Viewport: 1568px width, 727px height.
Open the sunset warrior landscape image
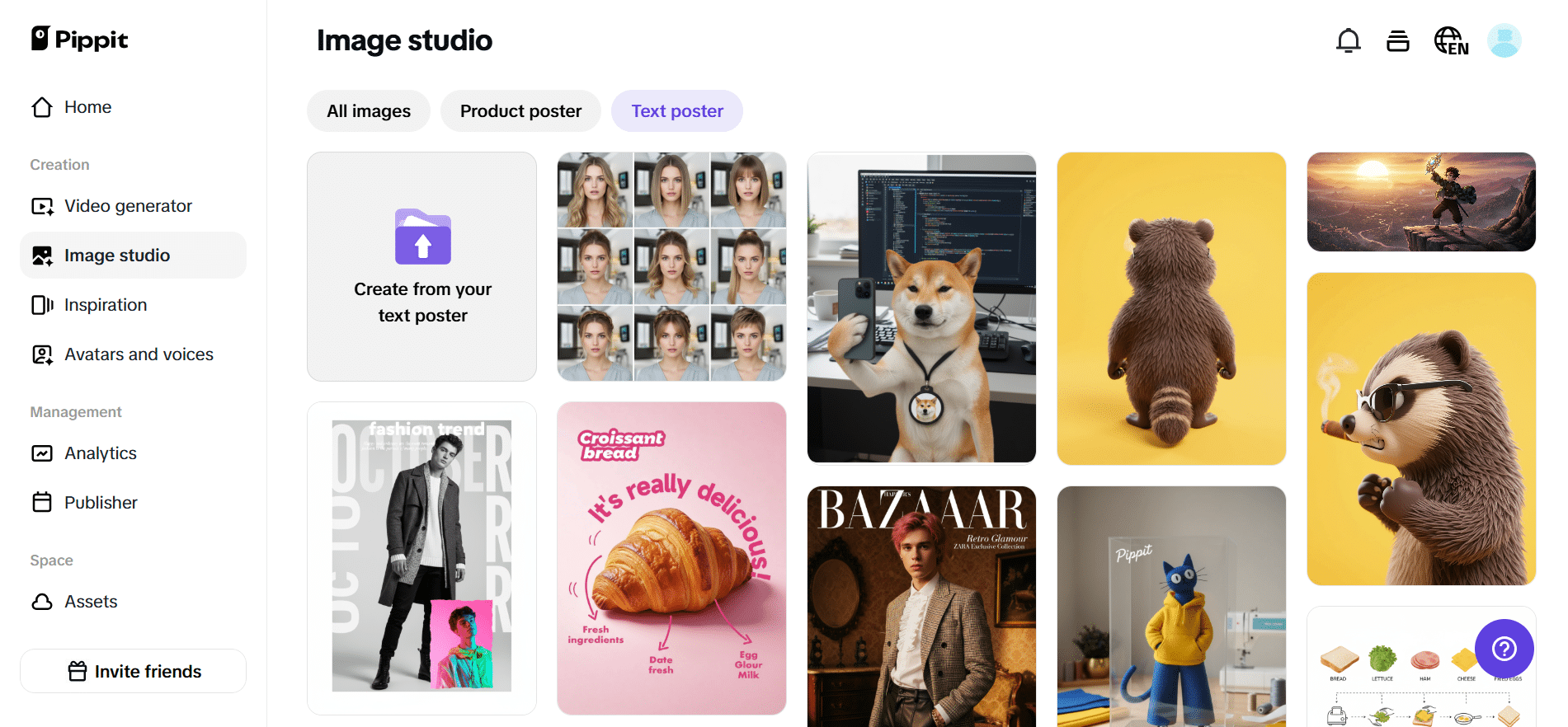click(1421, 202)
